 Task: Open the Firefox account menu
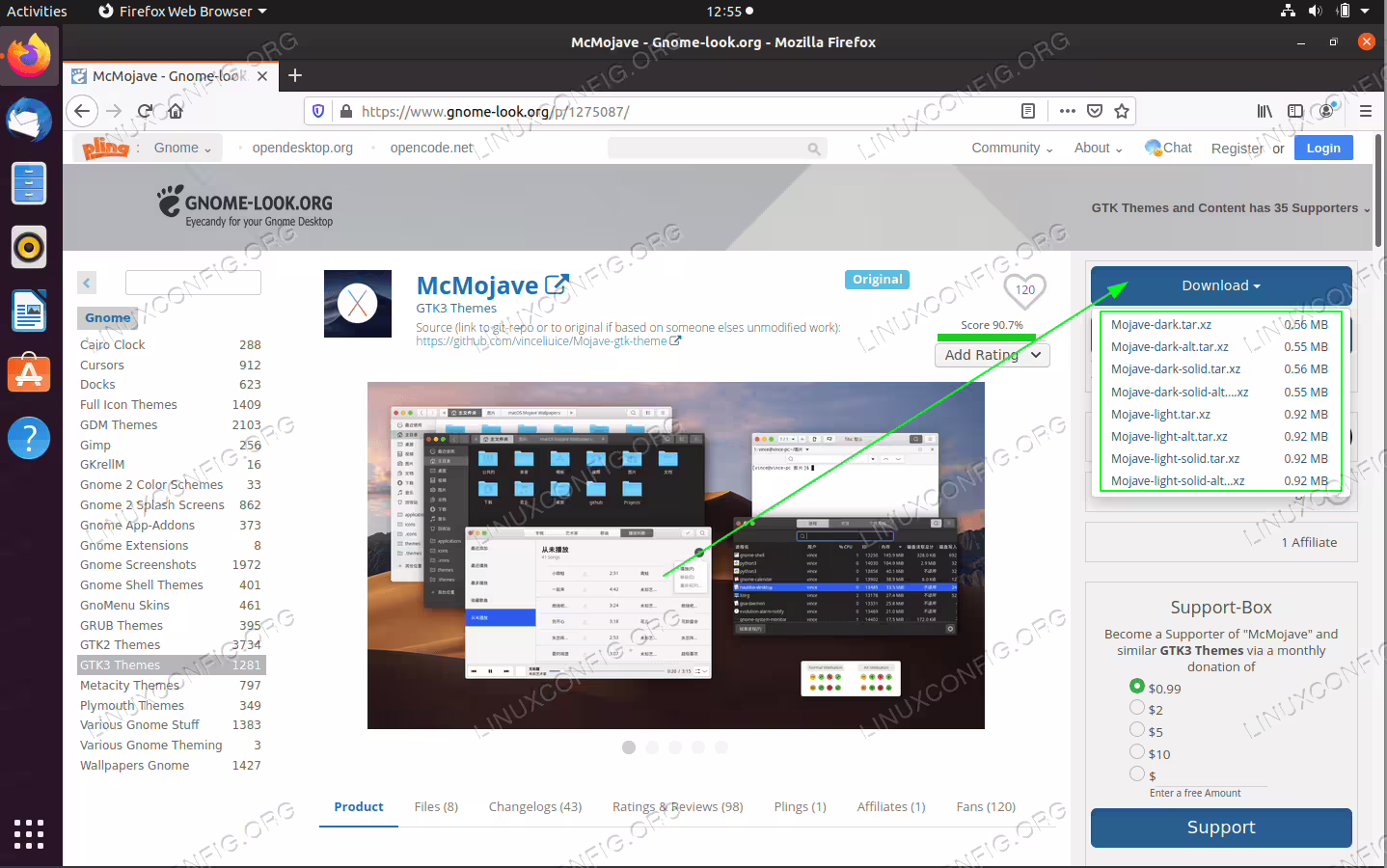pos(1327,111)
